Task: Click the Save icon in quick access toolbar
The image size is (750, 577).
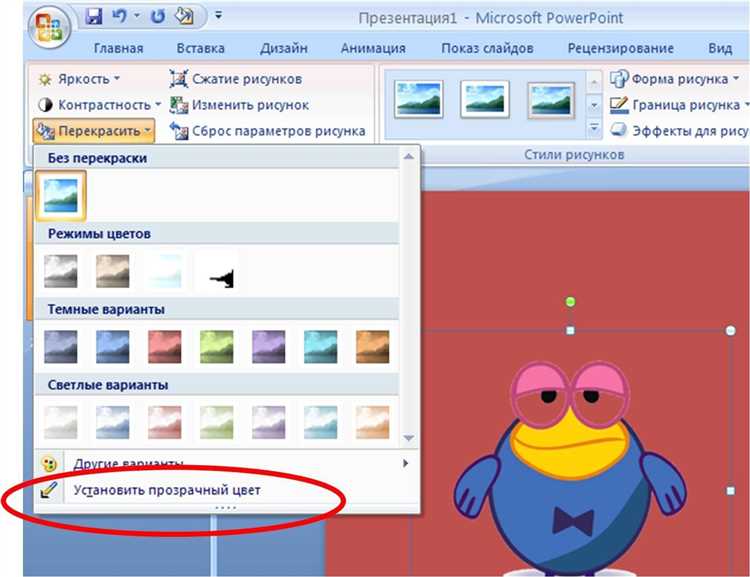Action: click(x=94, y=17)
